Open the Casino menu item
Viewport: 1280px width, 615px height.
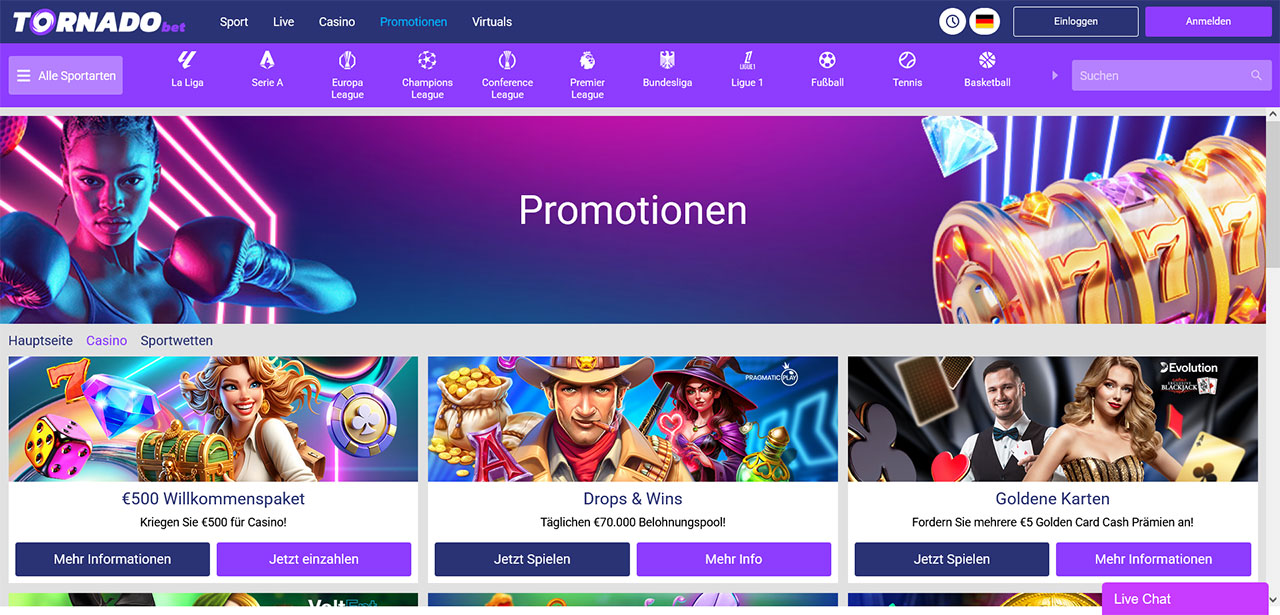pyautogui.click(x=337, y=21)
